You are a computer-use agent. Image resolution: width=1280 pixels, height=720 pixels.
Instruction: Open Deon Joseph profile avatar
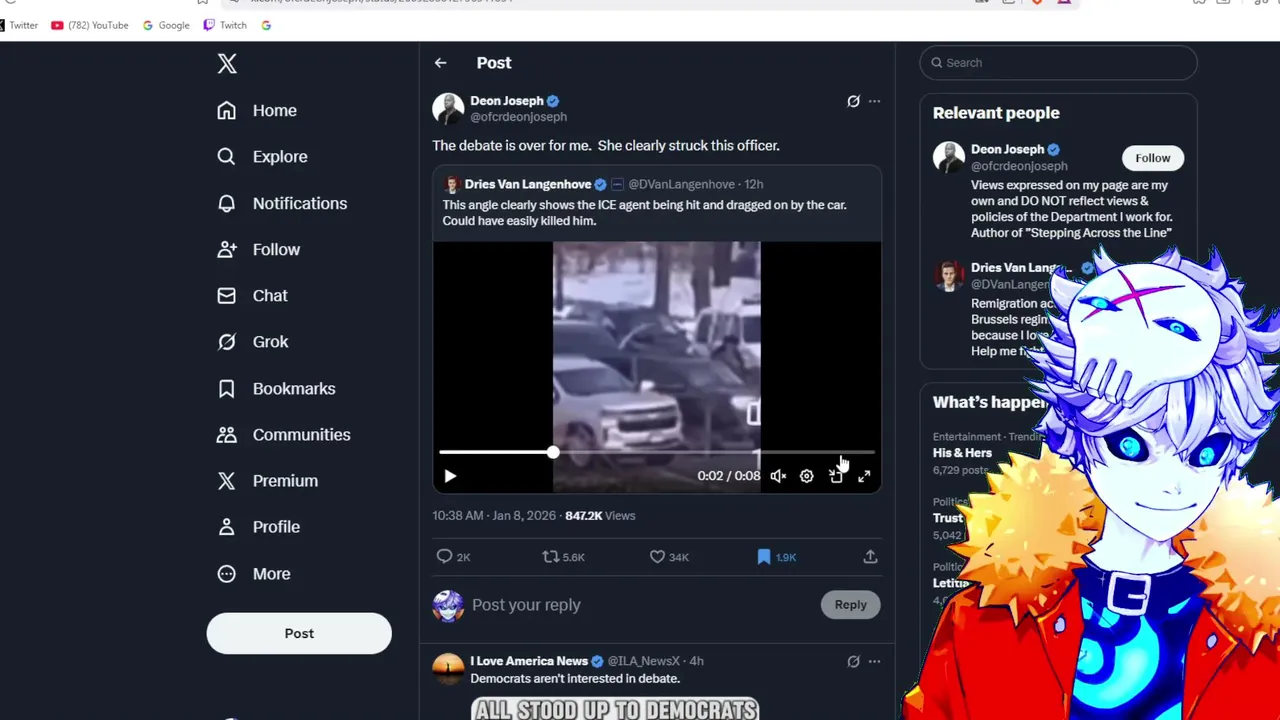pos(448,109)
